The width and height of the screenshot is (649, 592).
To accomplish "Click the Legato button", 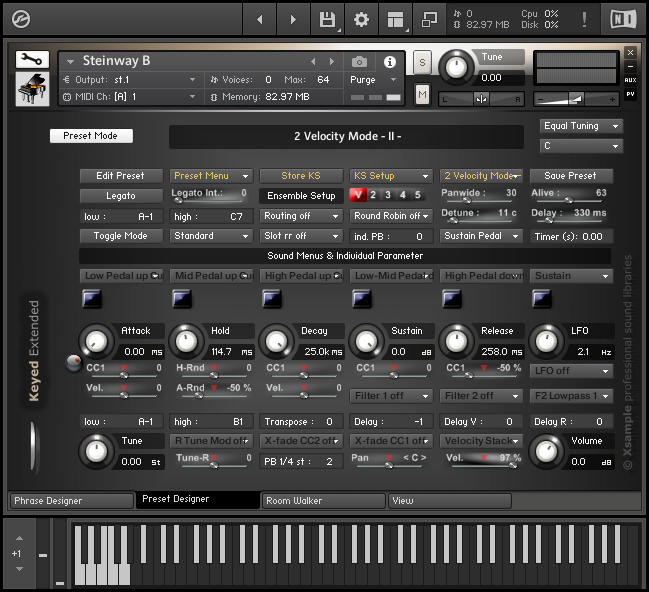I will pos(121,196).
